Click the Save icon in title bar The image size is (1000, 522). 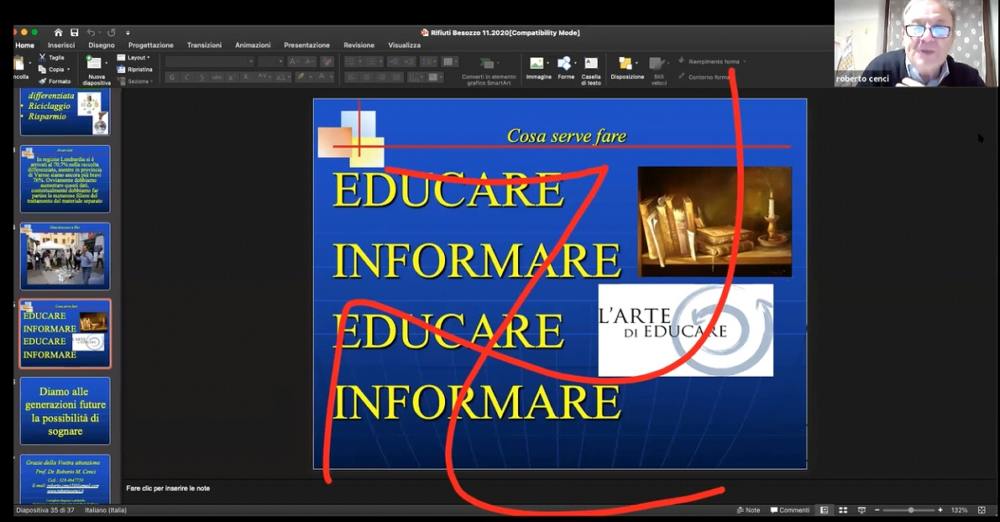point(74,32)
